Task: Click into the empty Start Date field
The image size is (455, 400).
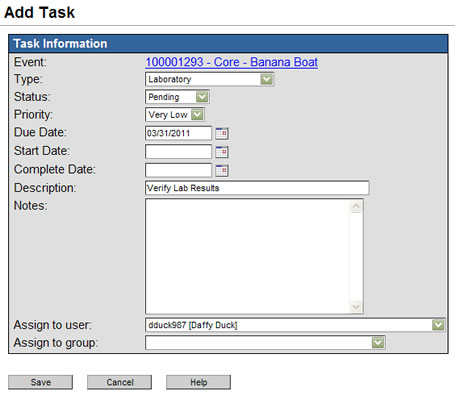Action: click(178, 152)
